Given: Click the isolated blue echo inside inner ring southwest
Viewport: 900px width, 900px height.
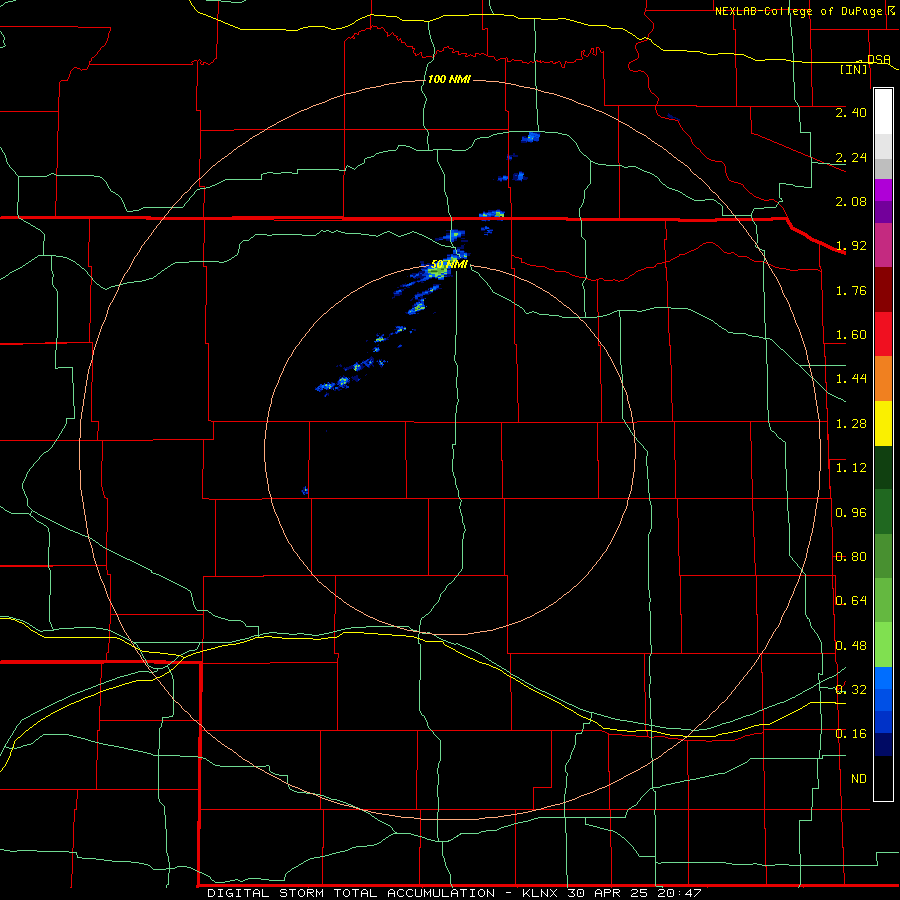Looking at the screenshot, I should [x=305, y=491].
